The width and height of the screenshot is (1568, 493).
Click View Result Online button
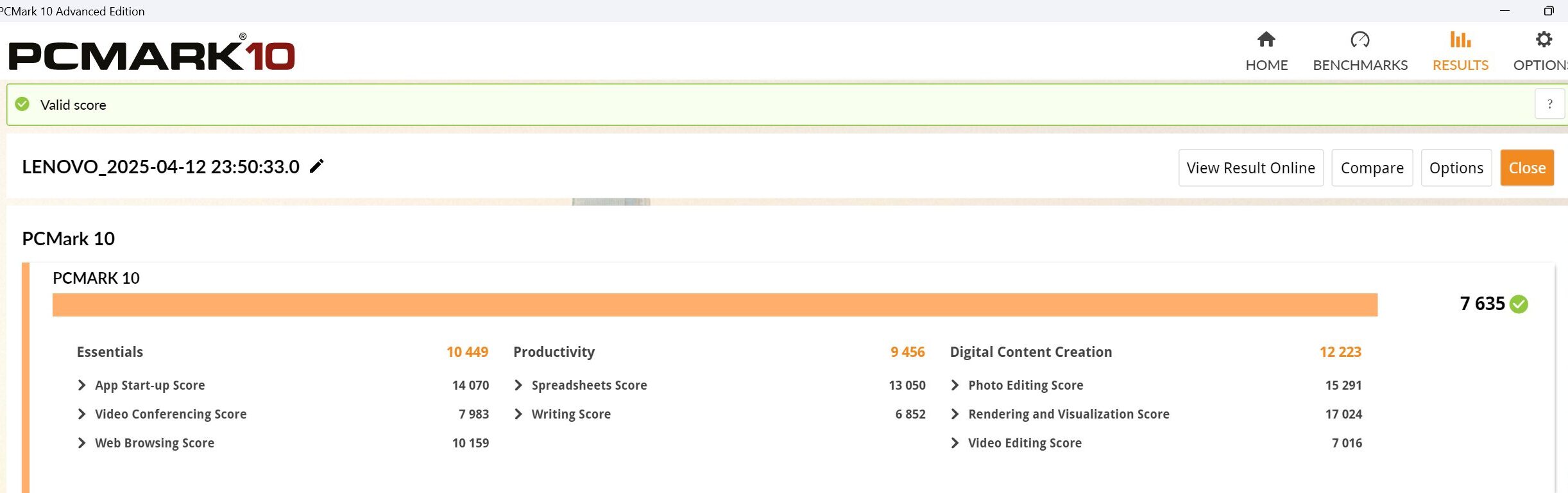[x=1251, y=168]
